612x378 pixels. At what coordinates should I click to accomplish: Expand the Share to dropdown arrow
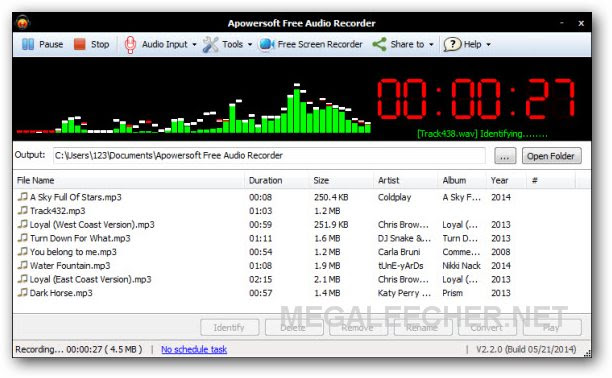pos(431,45)
